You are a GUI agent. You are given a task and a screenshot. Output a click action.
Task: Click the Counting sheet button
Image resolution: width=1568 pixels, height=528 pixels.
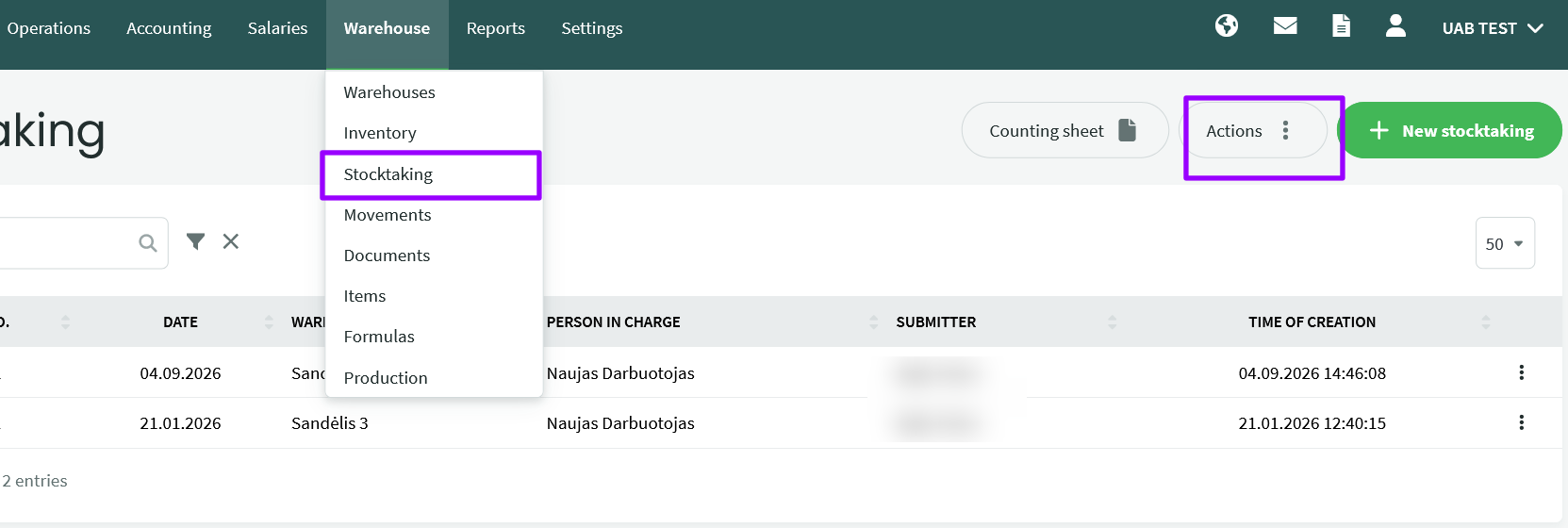[1065, 131]
